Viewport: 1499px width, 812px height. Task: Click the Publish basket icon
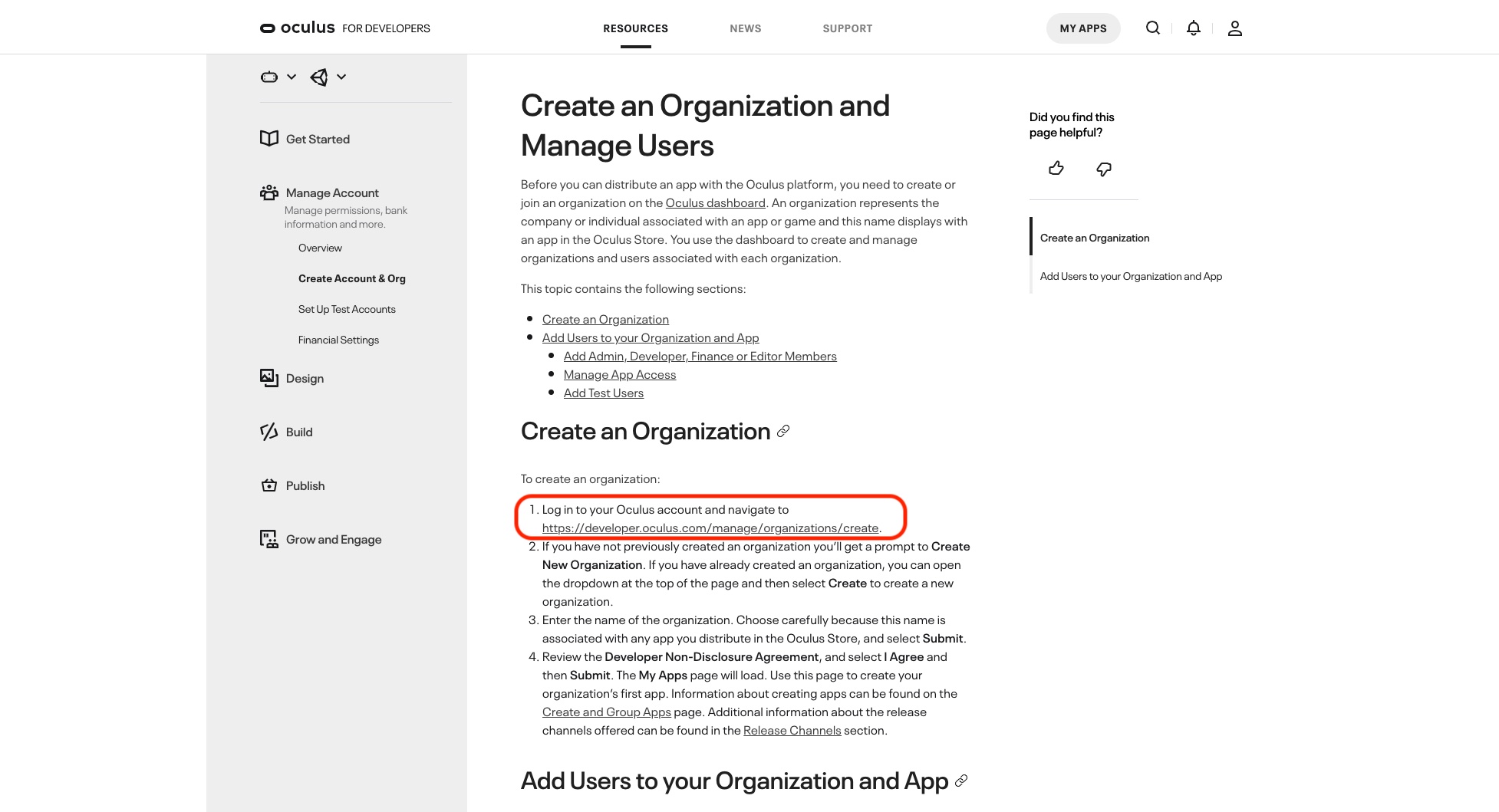269,485
